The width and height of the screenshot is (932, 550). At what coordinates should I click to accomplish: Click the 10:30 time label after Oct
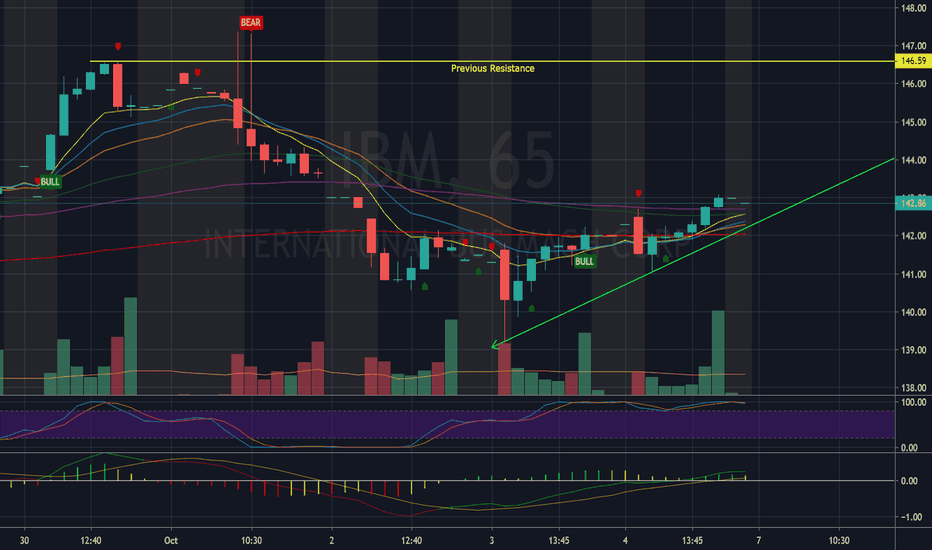click(x=251, y=540)
